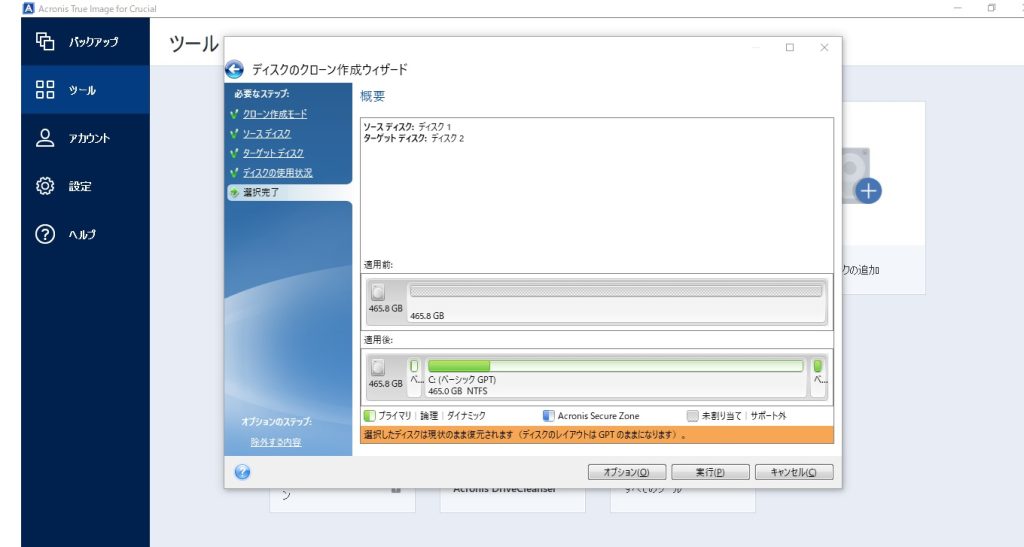Select ツール in the sidebar
This screenshot has height=547, width=1024.
point(86,89)
